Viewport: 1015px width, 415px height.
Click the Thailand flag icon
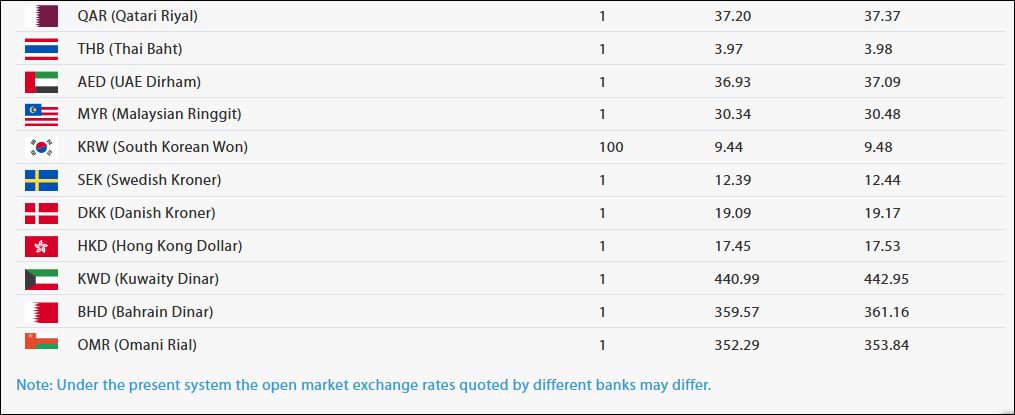coord(41,49)
